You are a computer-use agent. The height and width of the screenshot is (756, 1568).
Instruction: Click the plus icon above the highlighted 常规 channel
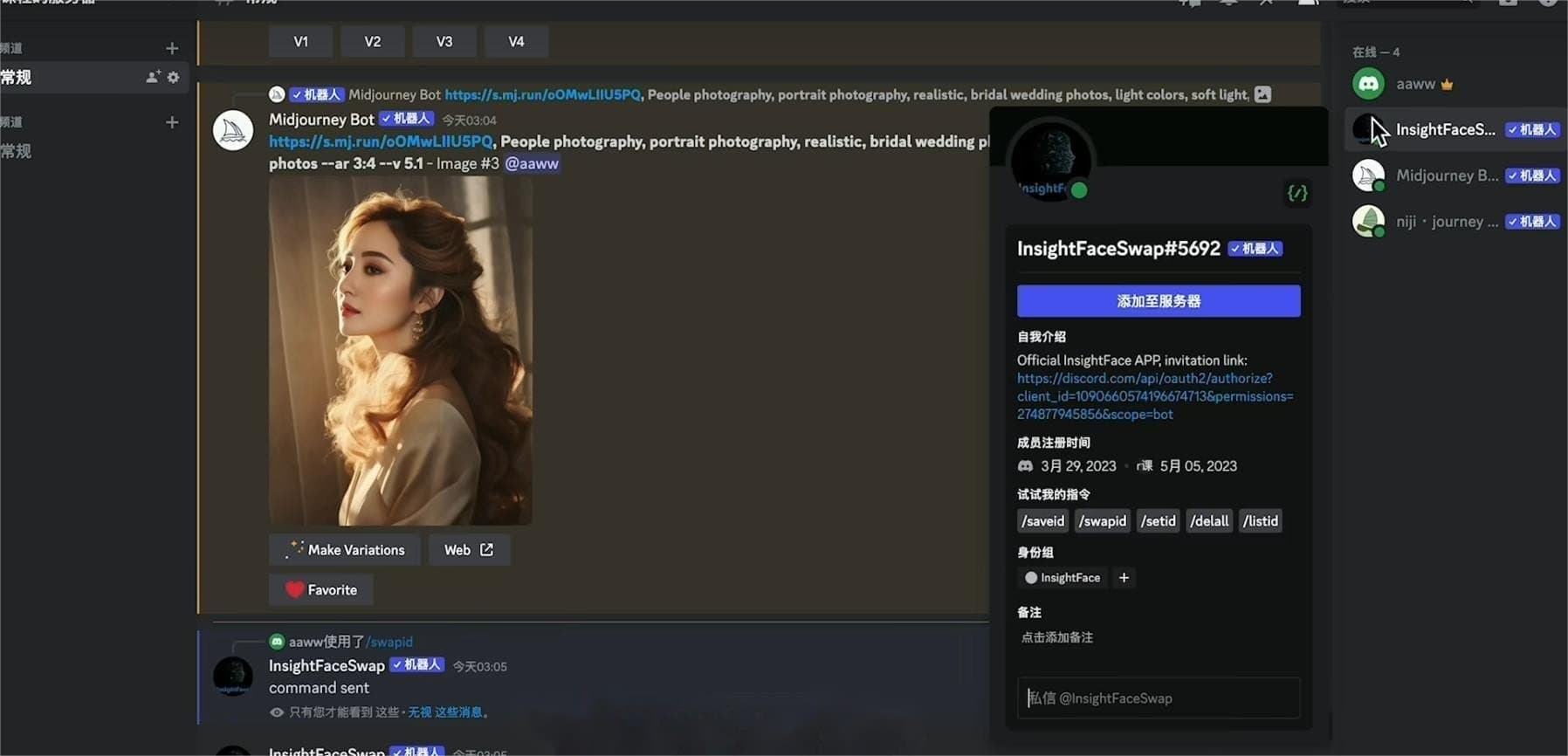click(x=172, y=48)
